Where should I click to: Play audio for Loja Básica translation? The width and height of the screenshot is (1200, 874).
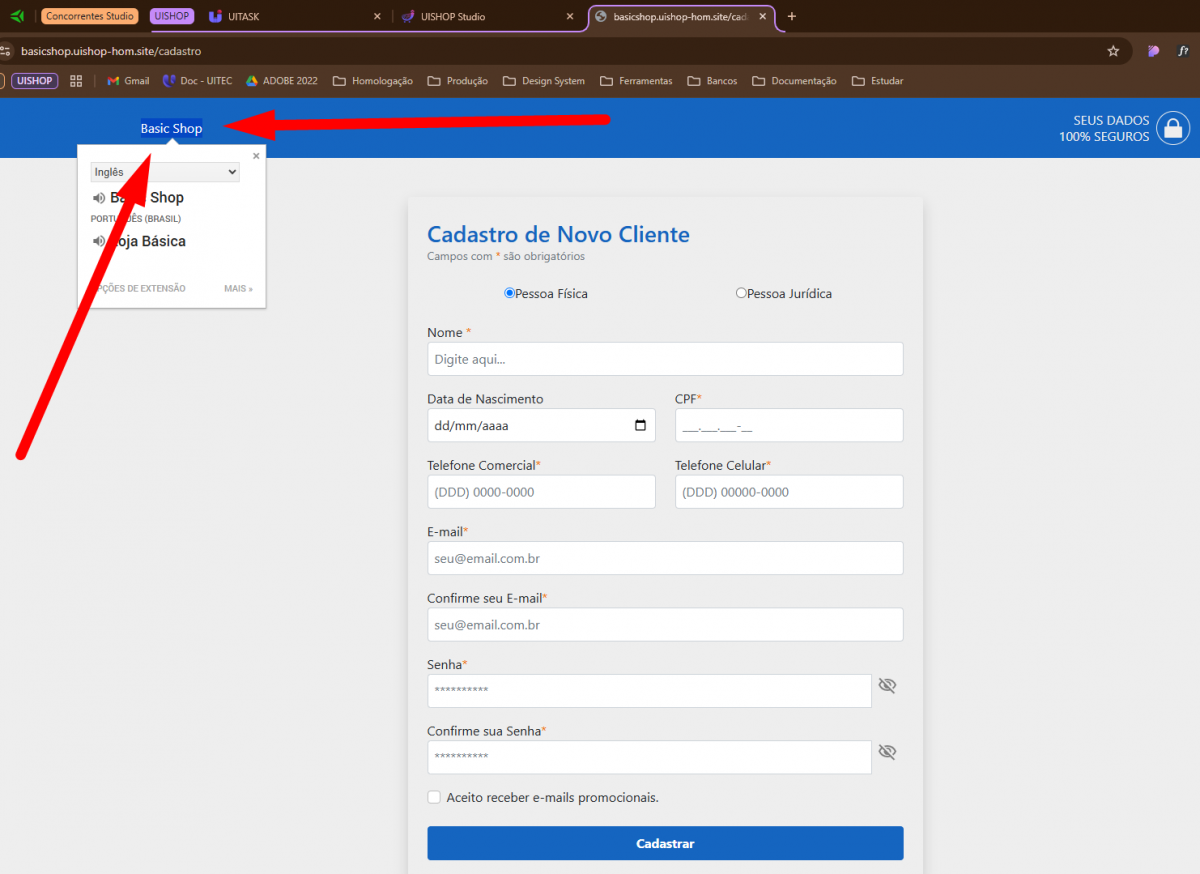pyautogui.click(x=99, y=241)
